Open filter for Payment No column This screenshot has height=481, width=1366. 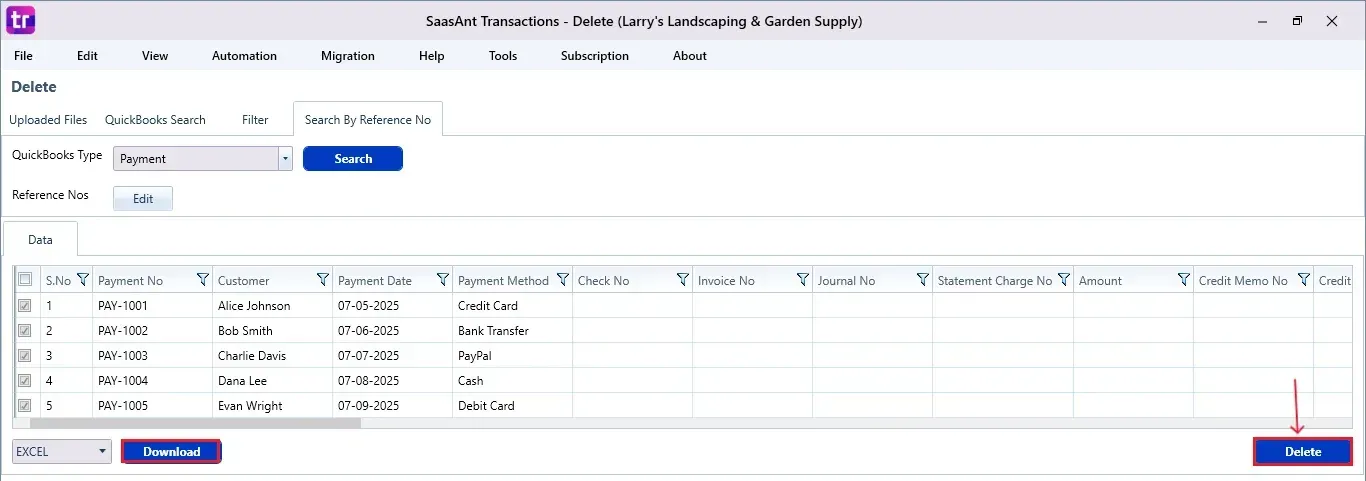pyautogui.click(x=203, y=280)
